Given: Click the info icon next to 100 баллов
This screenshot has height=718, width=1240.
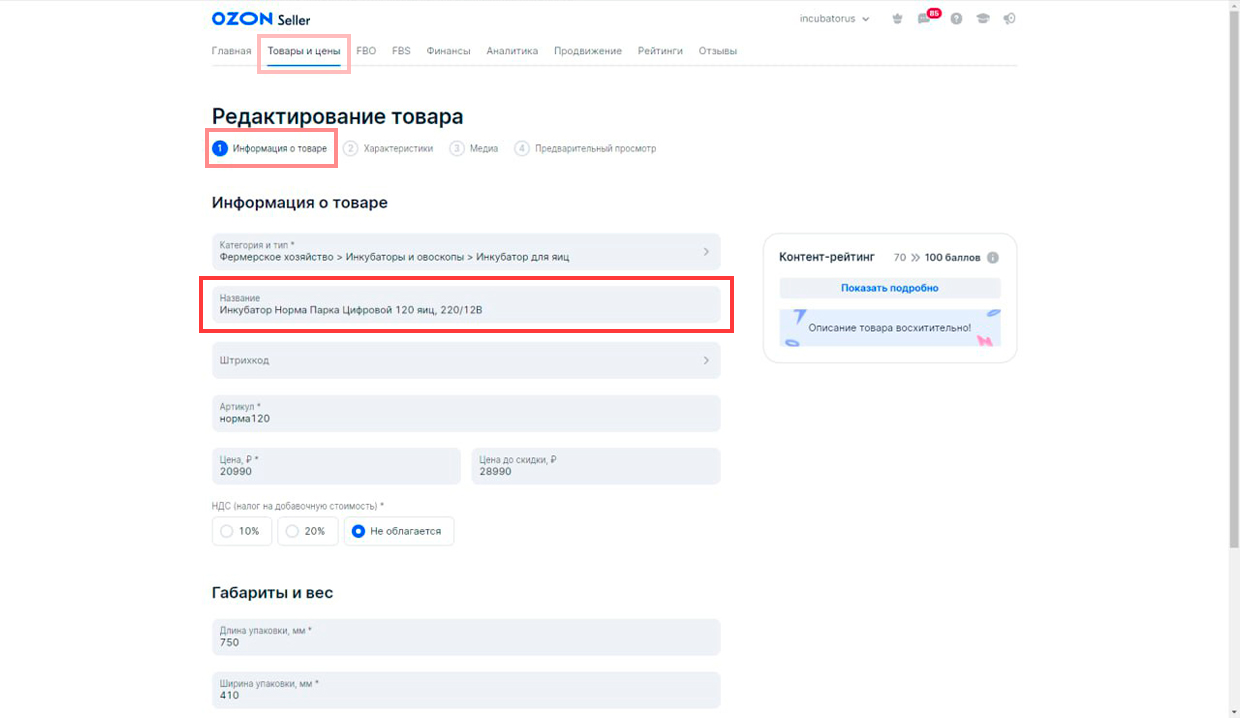Looking at the screenshot, I should 993,258.
